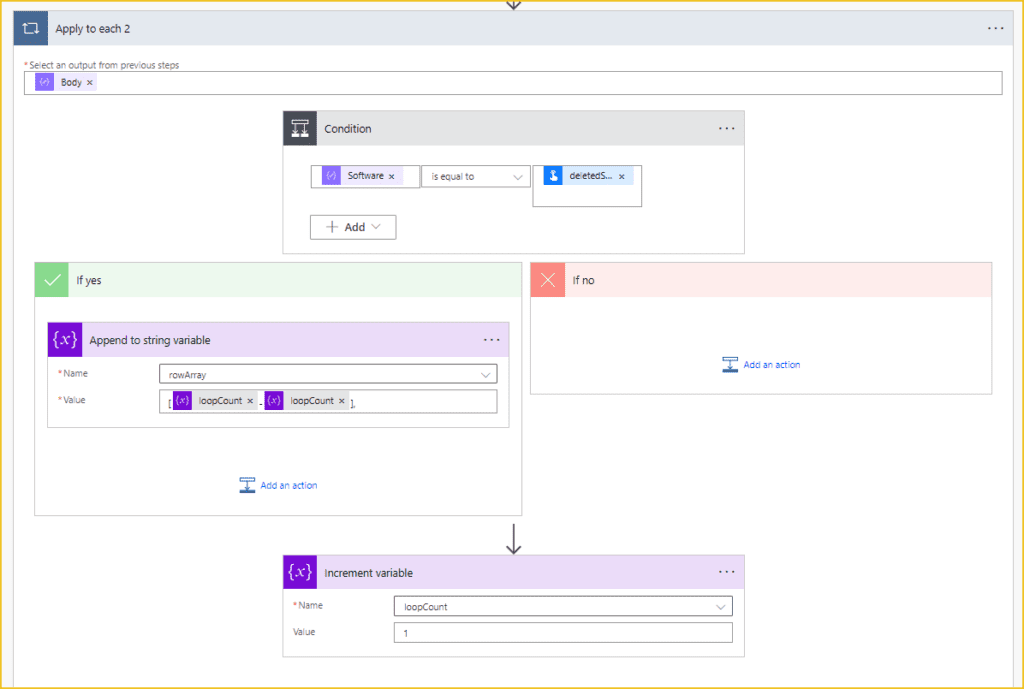
Task: Open the Apply to each 2 ellipsis menu
Action: point(995,28)
